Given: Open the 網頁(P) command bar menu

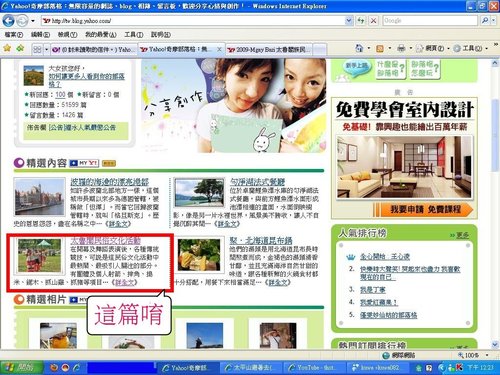Looking at the screenshot, I should (x=432, y=49).
